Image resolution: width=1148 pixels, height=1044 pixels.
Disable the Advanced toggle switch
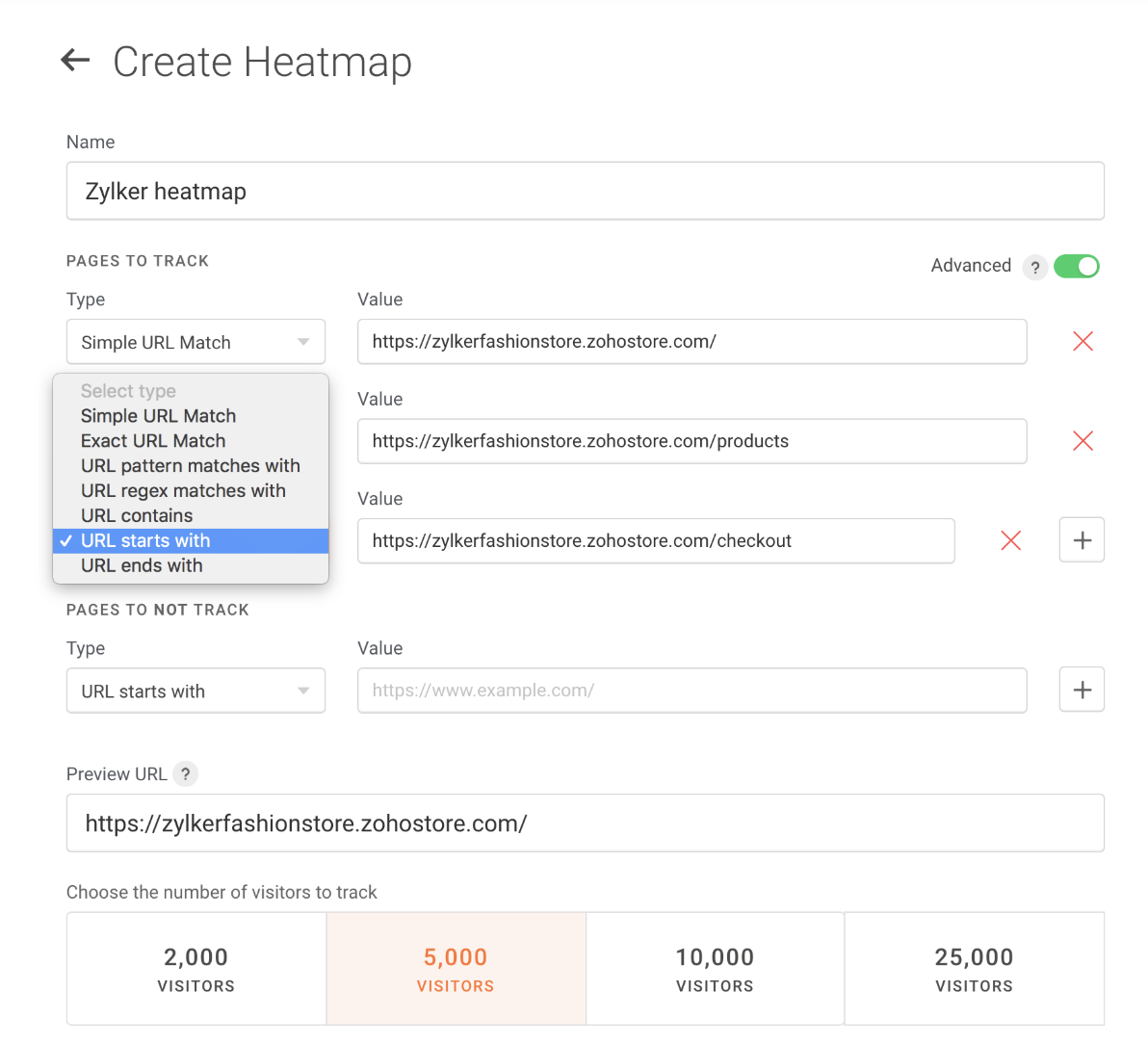tap(1076, 267)
